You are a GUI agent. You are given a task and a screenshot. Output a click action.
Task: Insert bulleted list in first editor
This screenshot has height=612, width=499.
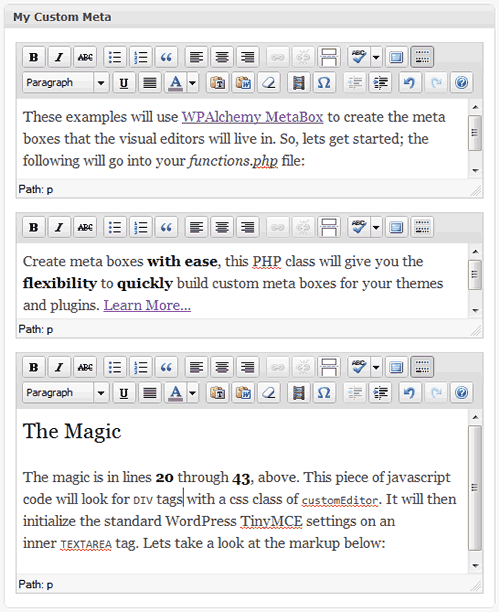115,57
